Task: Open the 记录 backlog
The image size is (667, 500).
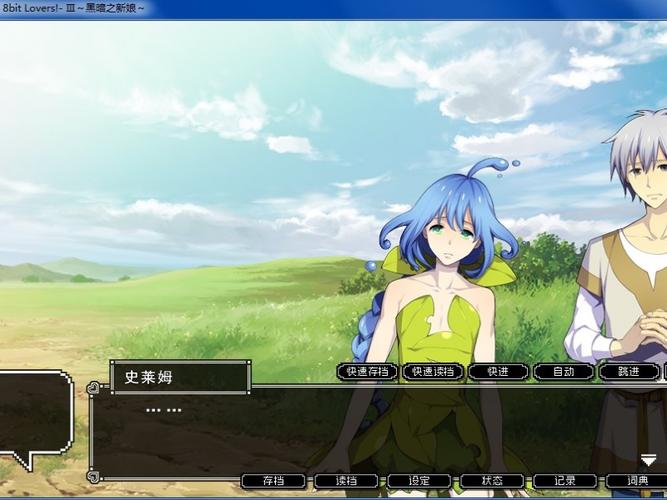Action: click(565, 481)
